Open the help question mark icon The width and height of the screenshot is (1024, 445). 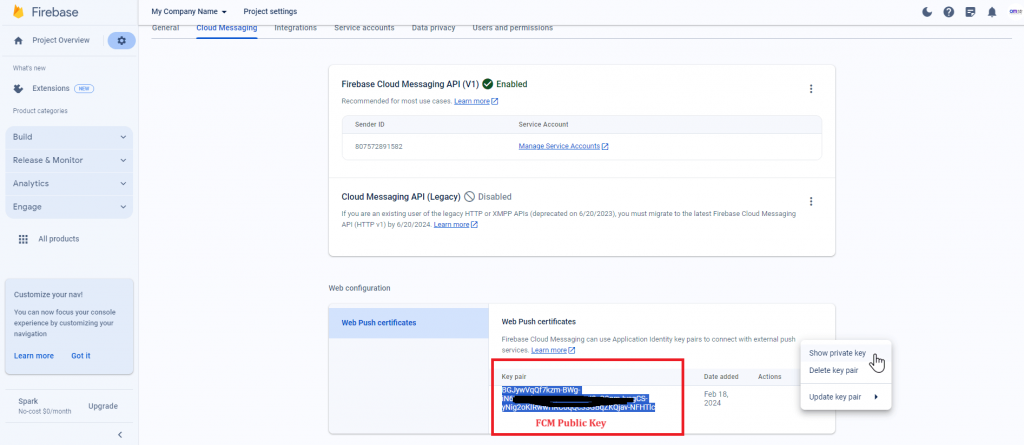tap(948, 12)
